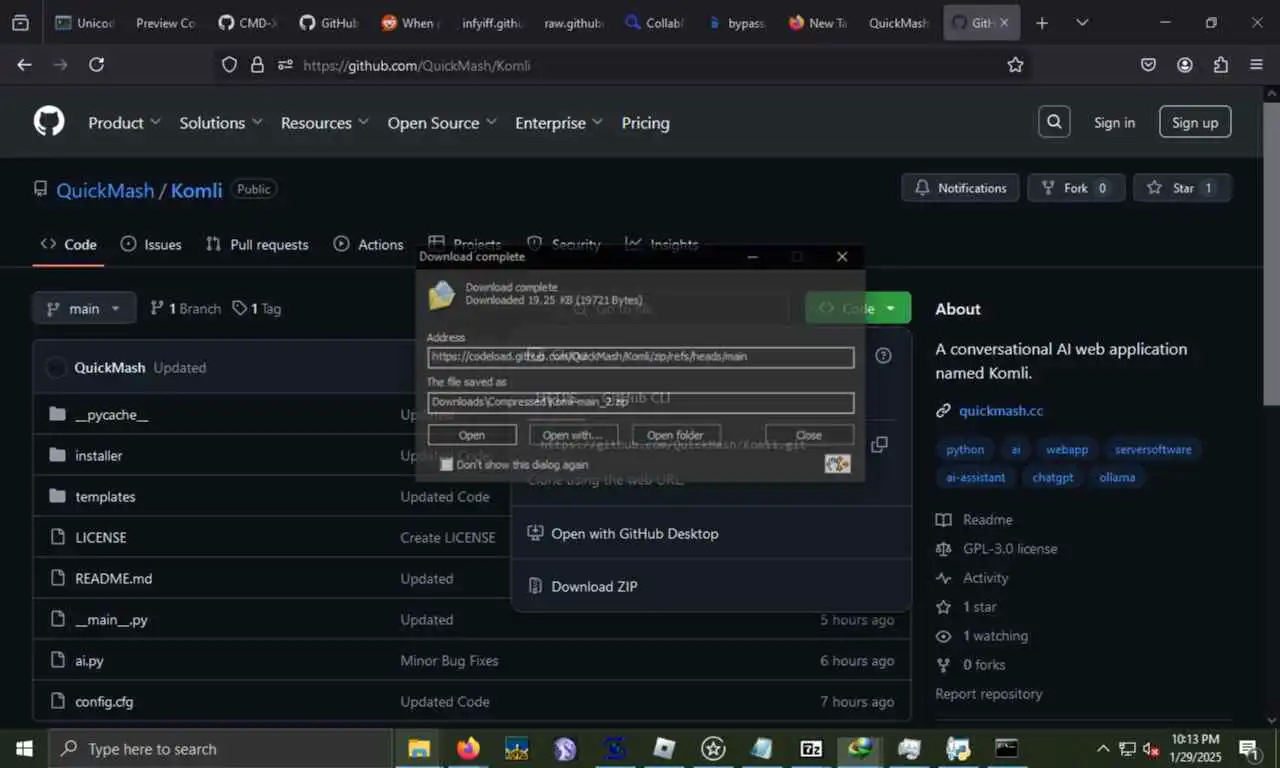
Task: Click the clone help question mark icon
Action: (883, 355)
